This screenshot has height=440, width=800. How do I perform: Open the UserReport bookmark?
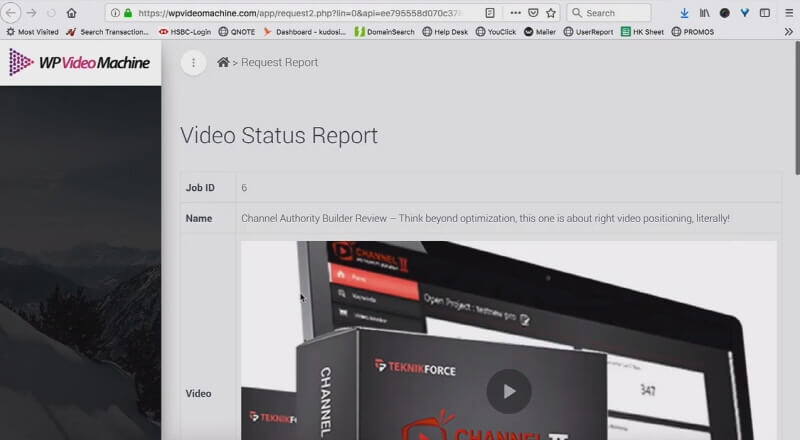(x=588, y=32)
